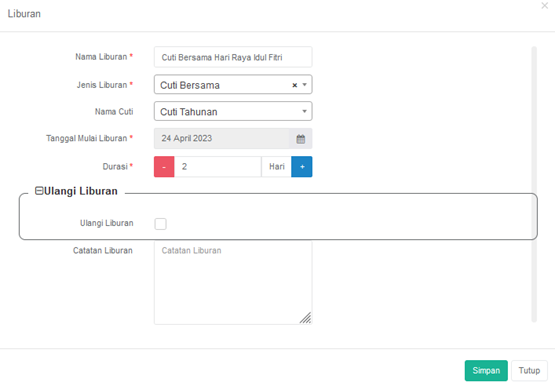Image resolution: width=555 pixels, height=386 pixels.
Task: Click the Durasi number input
Action: pyautogui.click(x=218, y=167)
